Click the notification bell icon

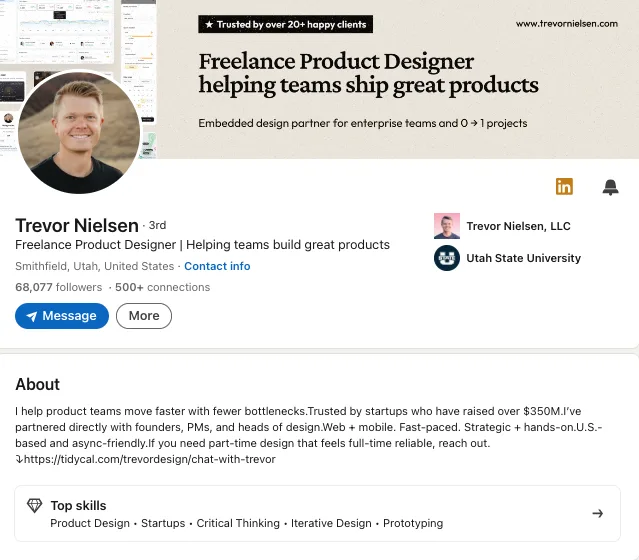point(610,187)
